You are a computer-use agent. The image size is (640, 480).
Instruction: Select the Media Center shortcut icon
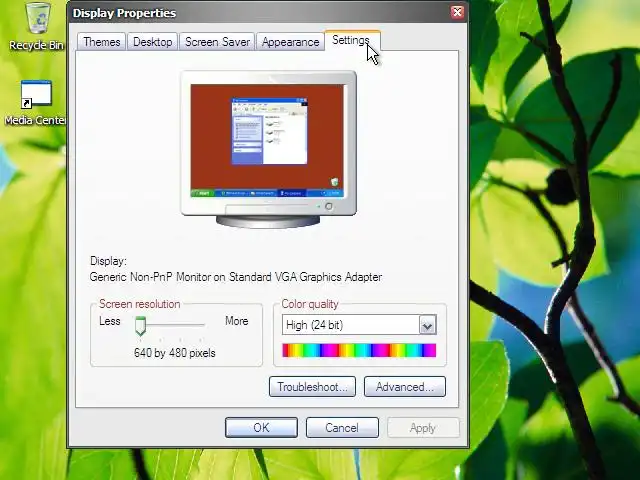(36, 102)
